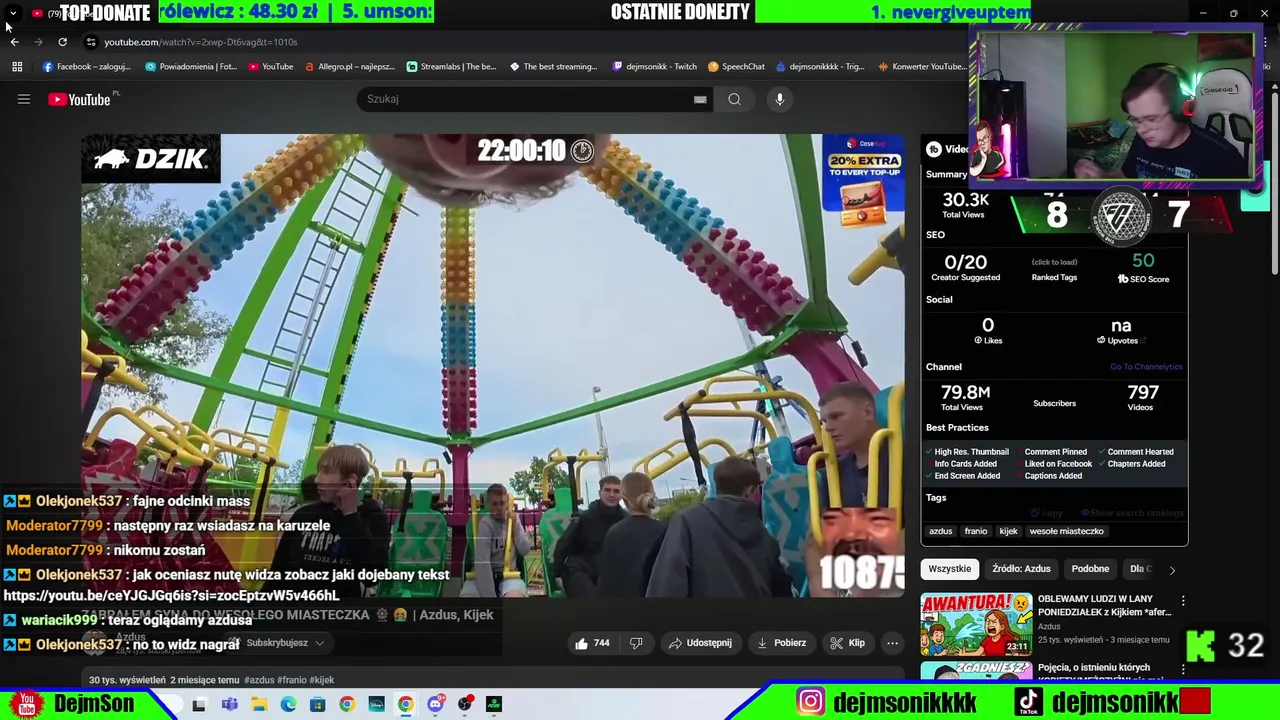
Task: Dislike the video with thumbs-down
Action: click(x=636, y=643)
